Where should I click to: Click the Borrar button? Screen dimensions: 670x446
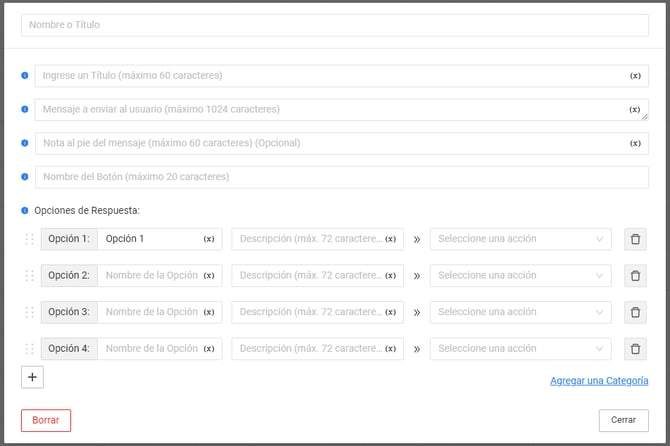(46, 420)
